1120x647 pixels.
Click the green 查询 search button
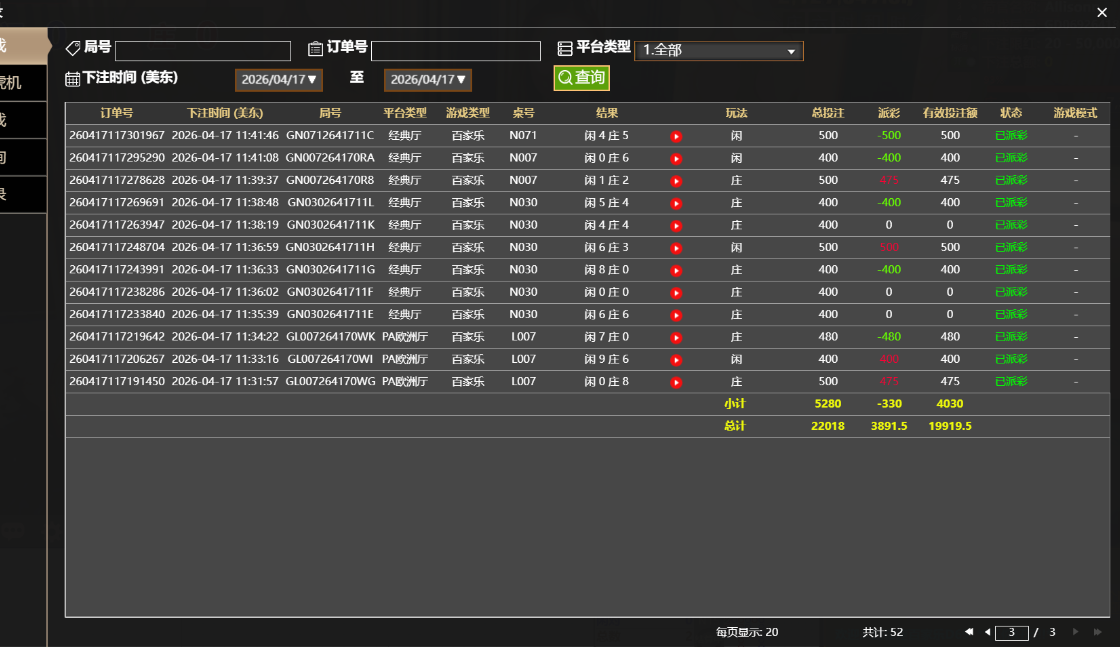pyautogui.click(x=581, y=78)
